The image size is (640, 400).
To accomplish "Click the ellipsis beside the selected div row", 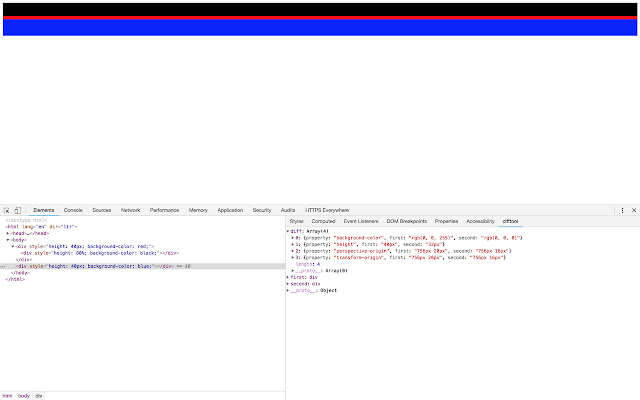I will click(3, 267).
